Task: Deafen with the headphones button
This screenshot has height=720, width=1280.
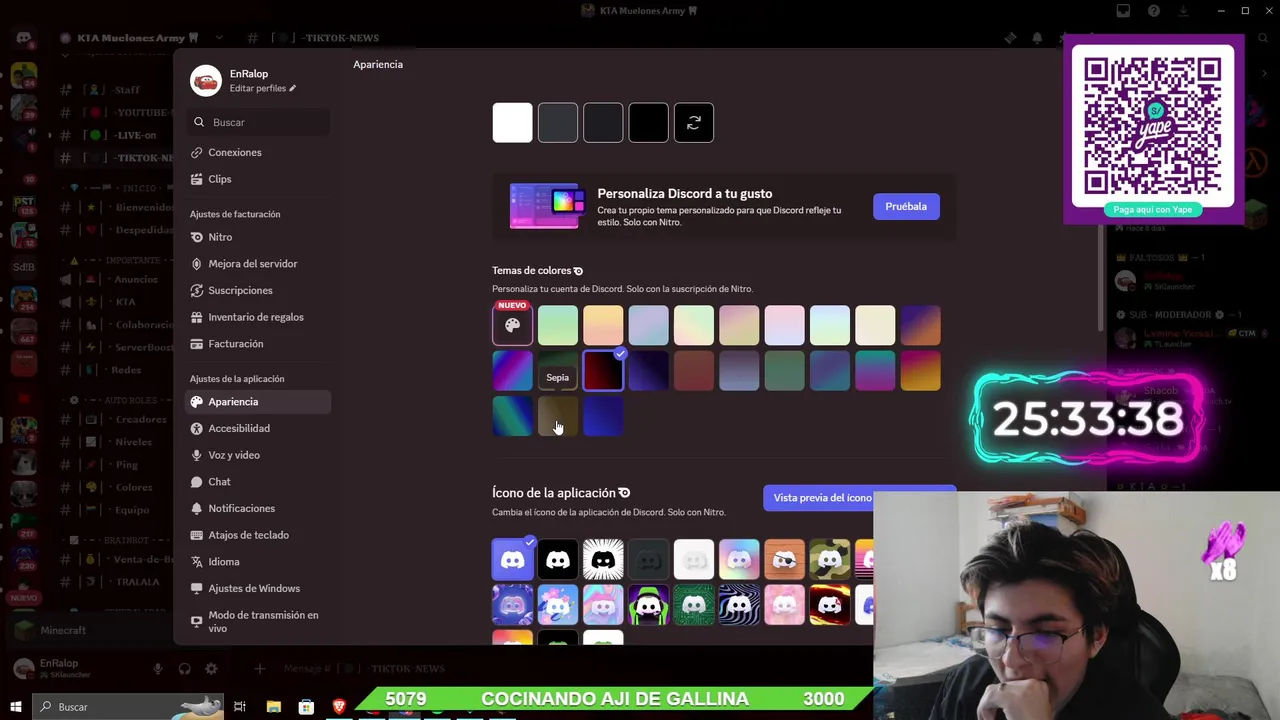Action: coord(184,669)
